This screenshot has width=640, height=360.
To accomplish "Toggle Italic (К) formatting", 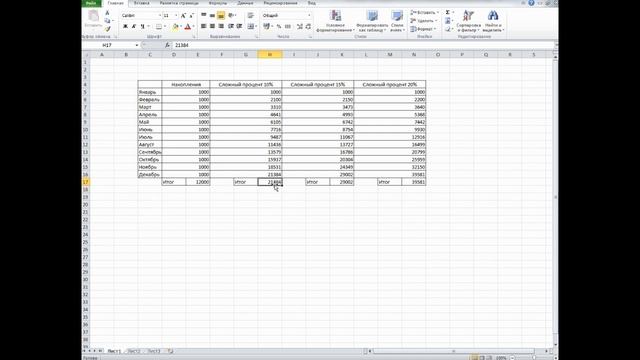I will tap(134, 27).
